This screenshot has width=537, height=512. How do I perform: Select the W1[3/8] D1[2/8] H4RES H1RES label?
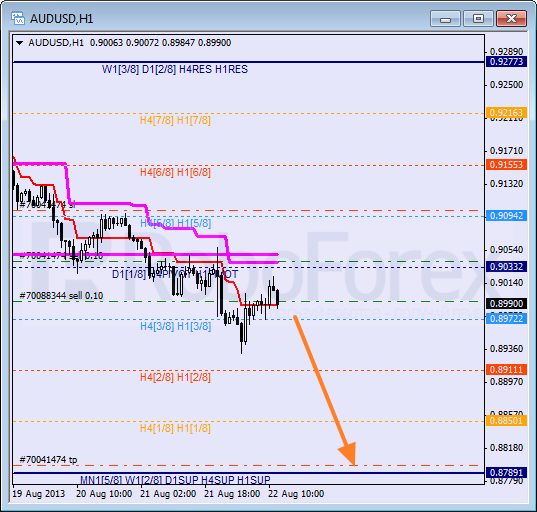175,70
